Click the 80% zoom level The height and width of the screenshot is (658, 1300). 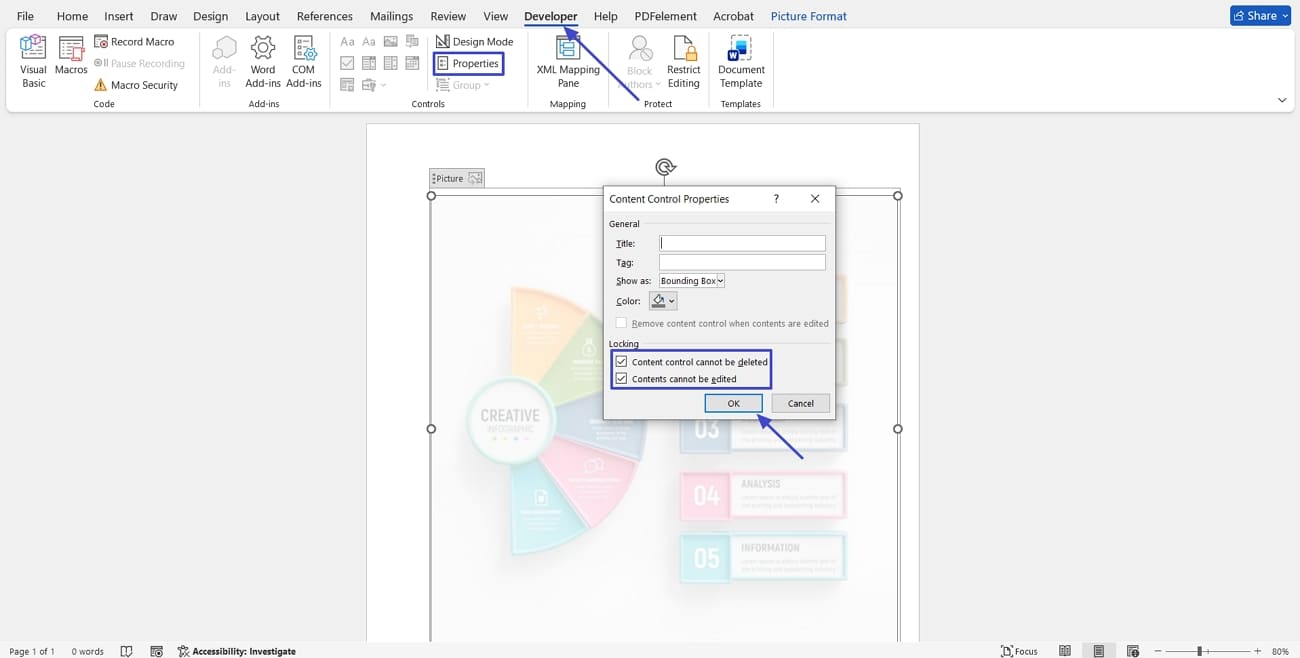[1280, 651]
